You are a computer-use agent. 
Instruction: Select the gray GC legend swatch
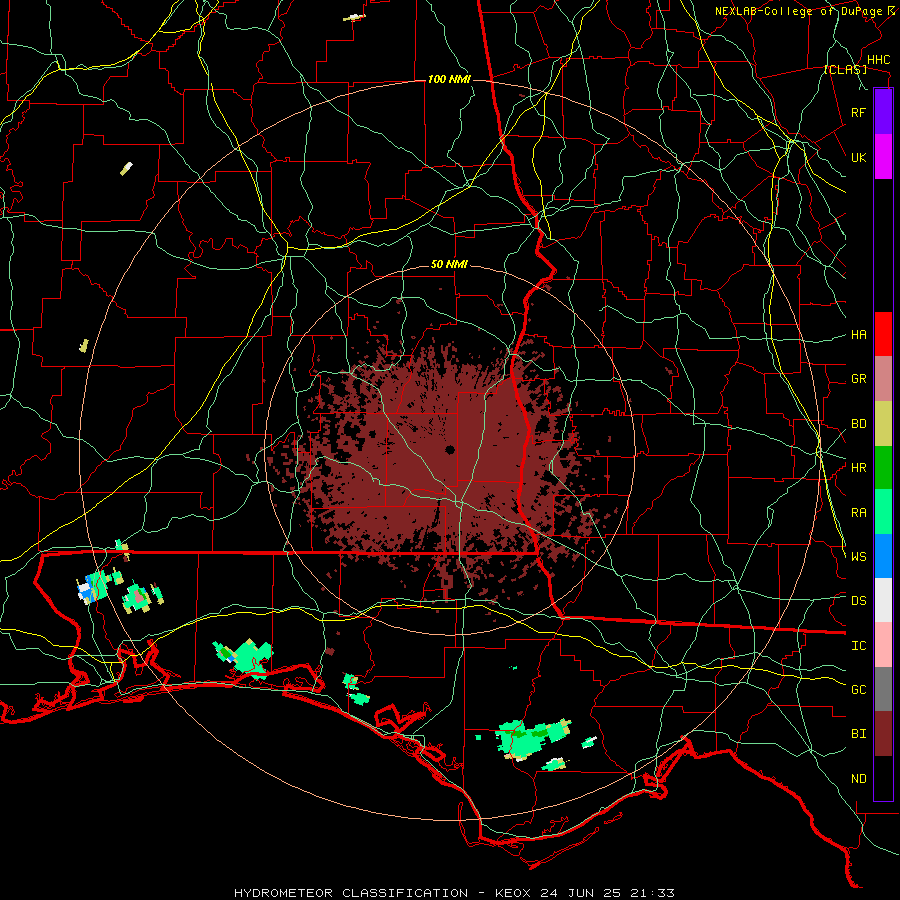[x=883, y=689]
